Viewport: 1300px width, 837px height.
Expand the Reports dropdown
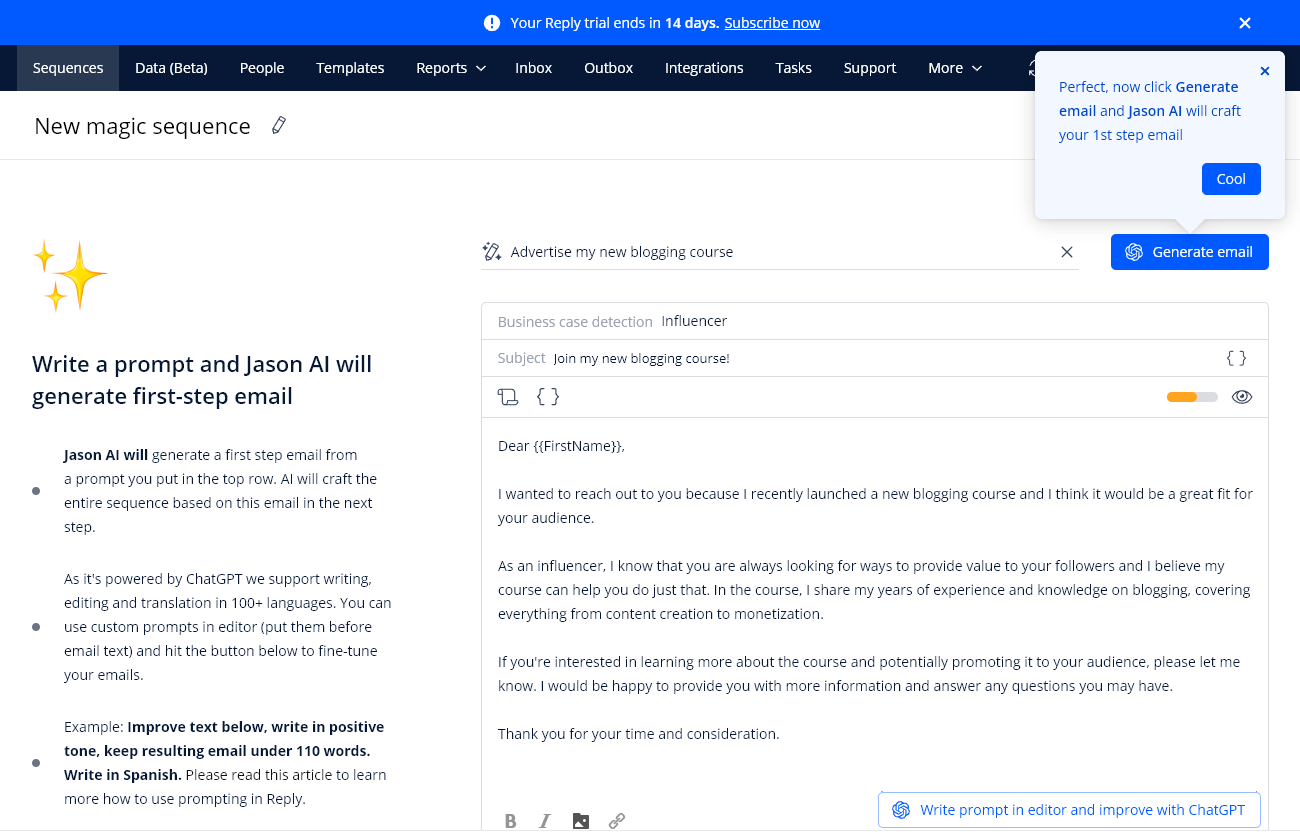coord(450,68)
